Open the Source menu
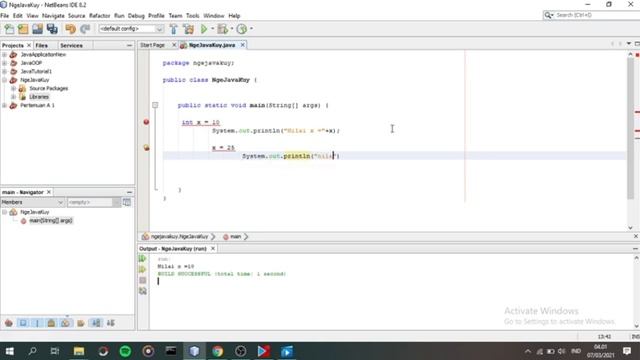 (x=76, y=16)
